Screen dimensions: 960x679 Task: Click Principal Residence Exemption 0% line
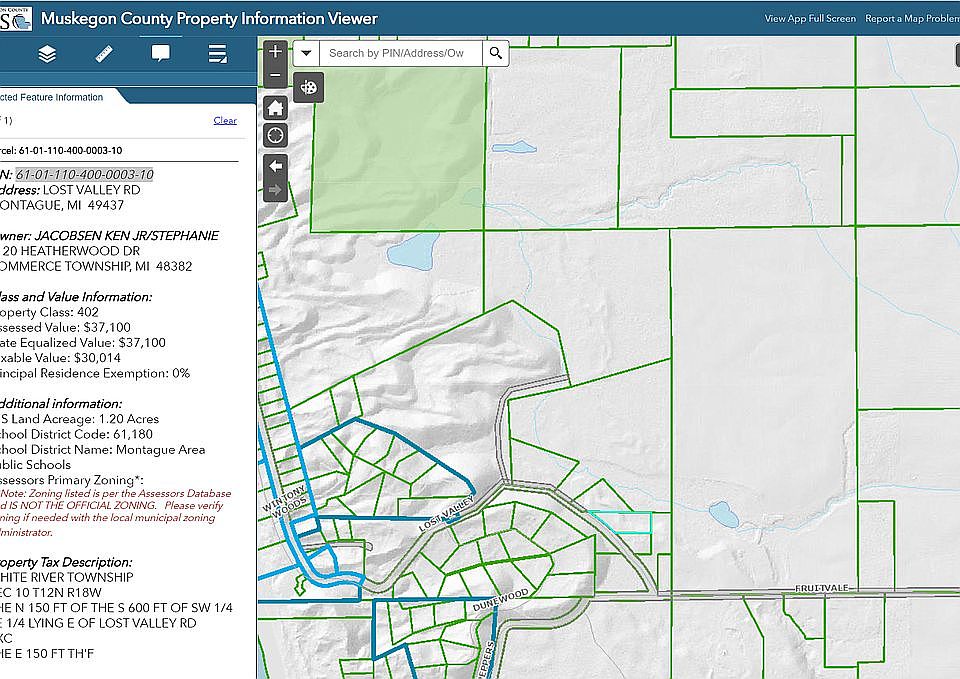point(95,373)
